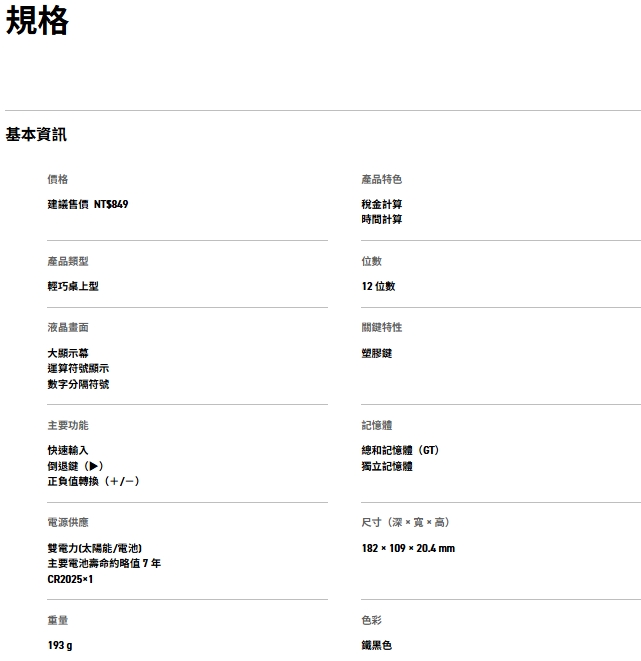The height and width of the screenshot is (661, 641).
Task: Select the 獨立記憶體 memory entry
Action: pyautogui.click(x=387, y=466)
